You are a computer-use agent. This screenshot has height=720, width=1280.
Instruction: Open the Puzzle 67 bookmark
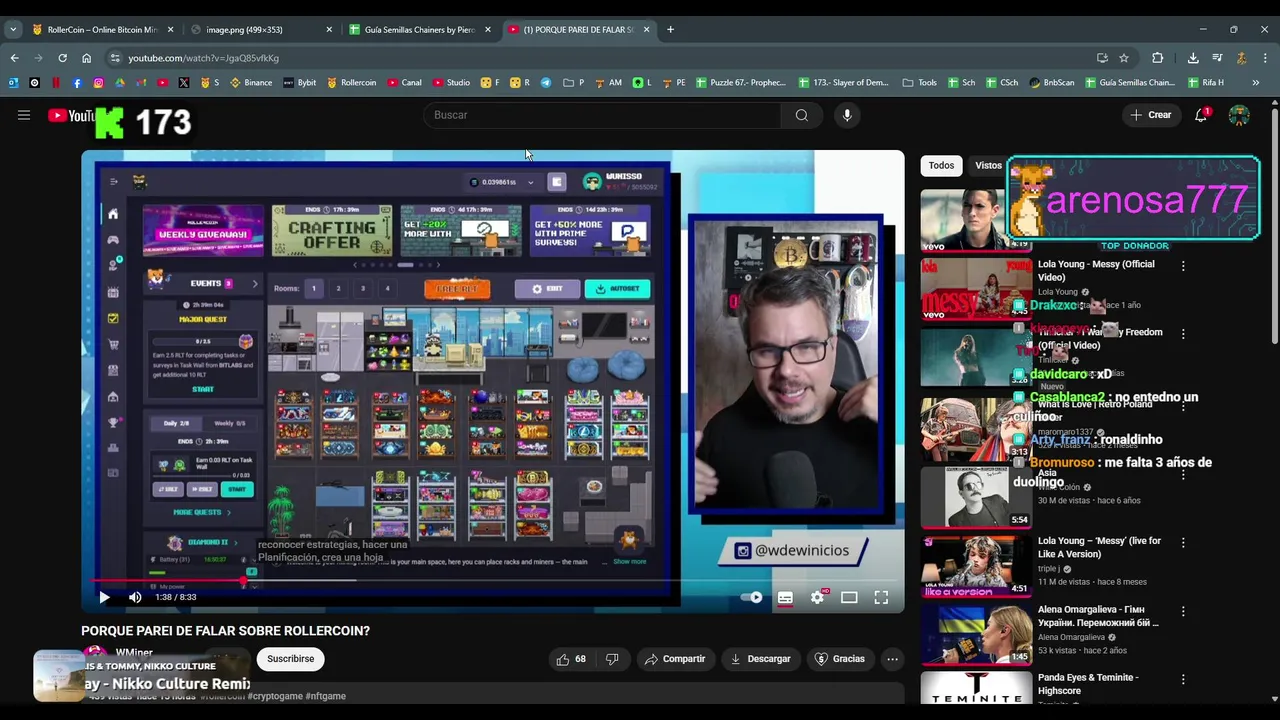(741, 83)
